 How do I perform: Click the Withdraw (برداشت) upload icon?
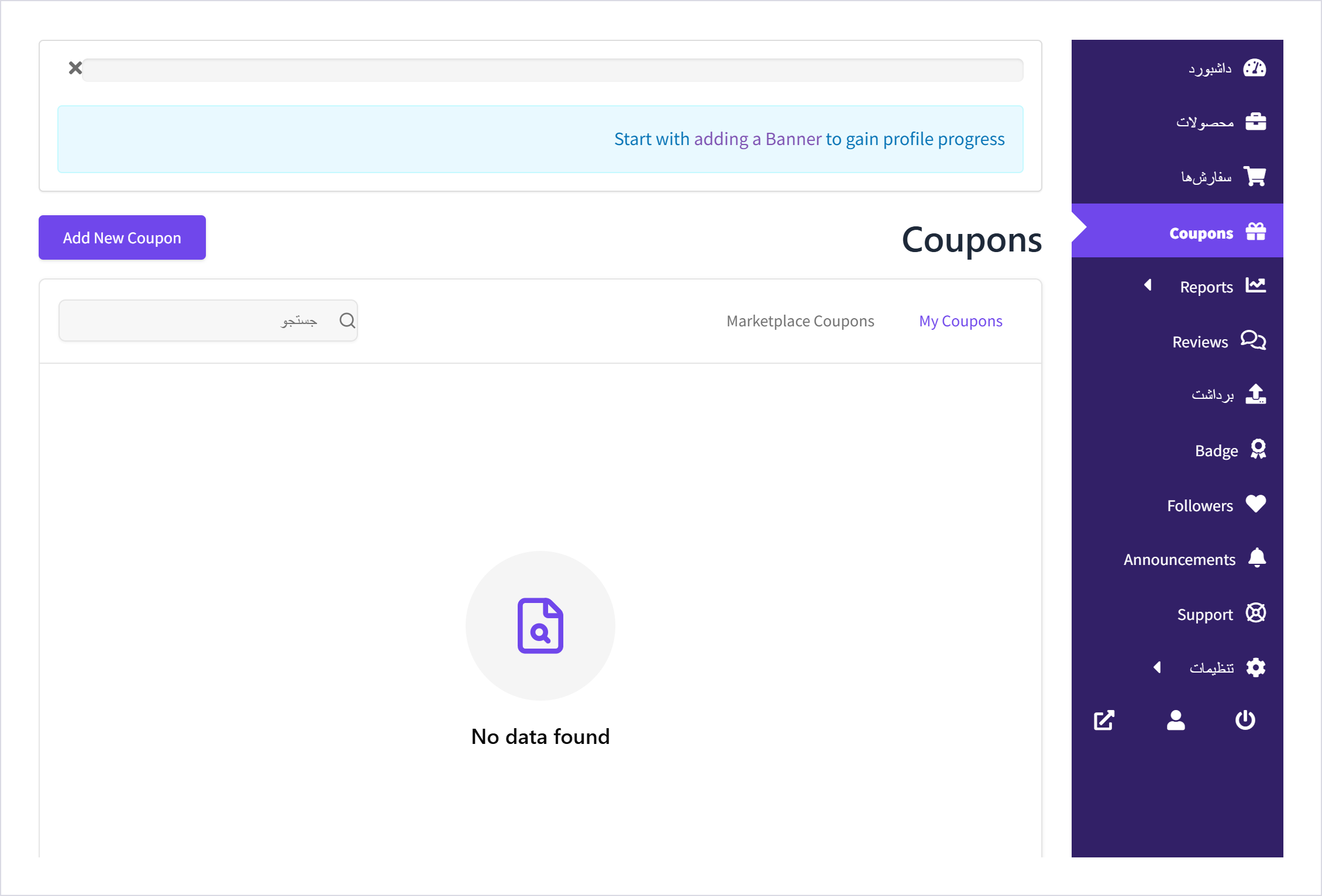[x=1255, y=394]
